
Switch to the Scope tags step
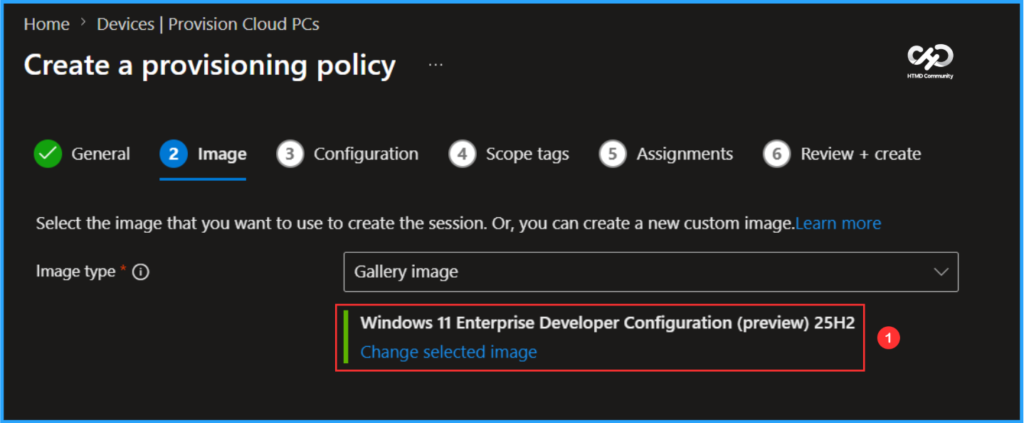pyautogui.click(x=509, y=154)
